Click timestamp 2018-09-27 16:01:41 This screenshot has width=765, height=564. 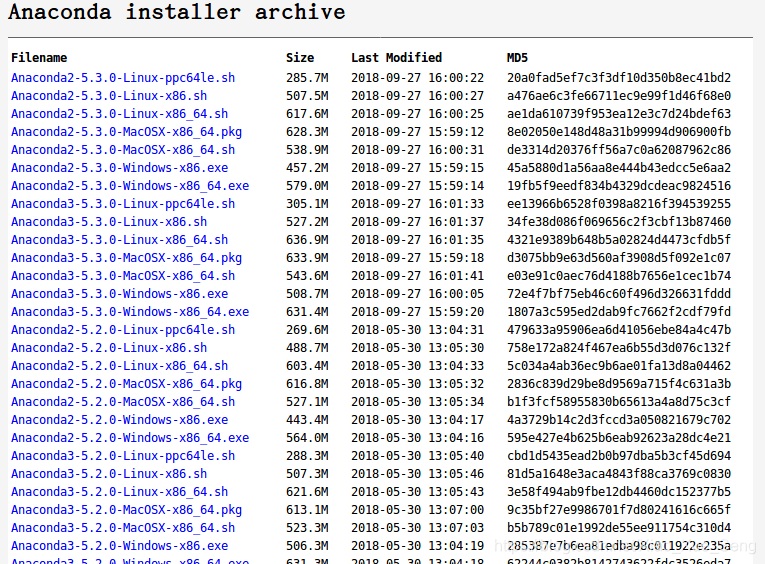pos(418,276)
